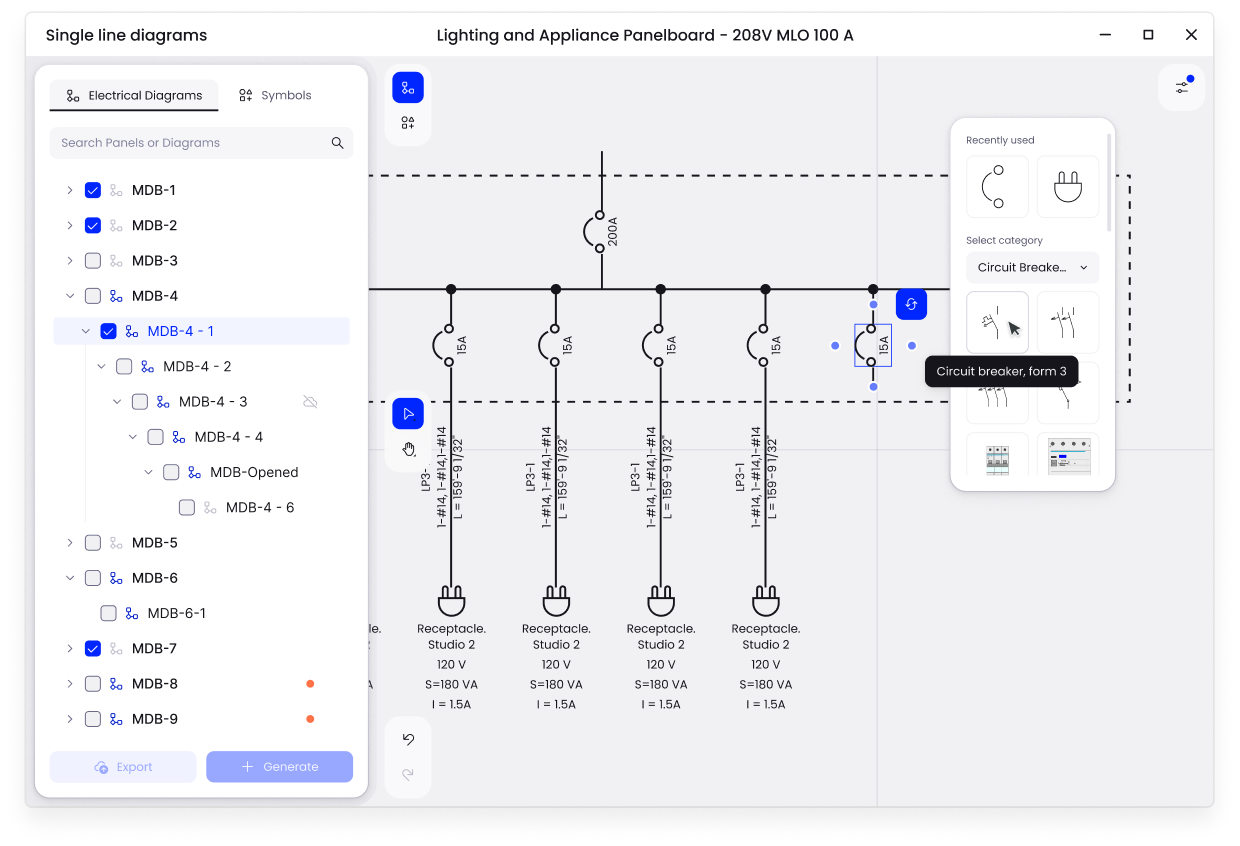Open the filter settings icon
Image resolution: width=1240 pixels, height=846 pixels.
(x=1182, y=87)
